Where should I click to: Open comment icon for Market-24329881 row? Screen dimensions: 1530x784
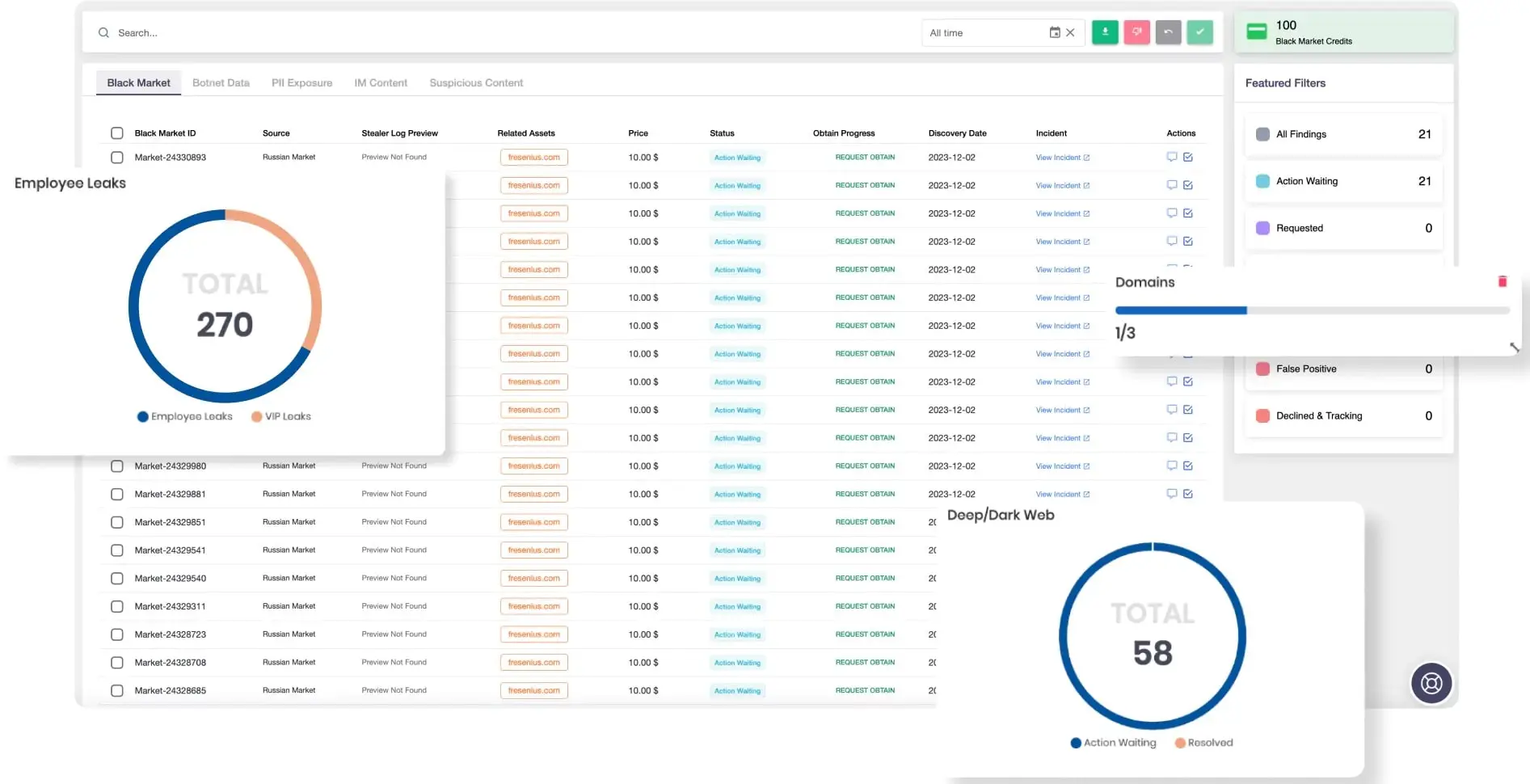[x=1172, y=494]
